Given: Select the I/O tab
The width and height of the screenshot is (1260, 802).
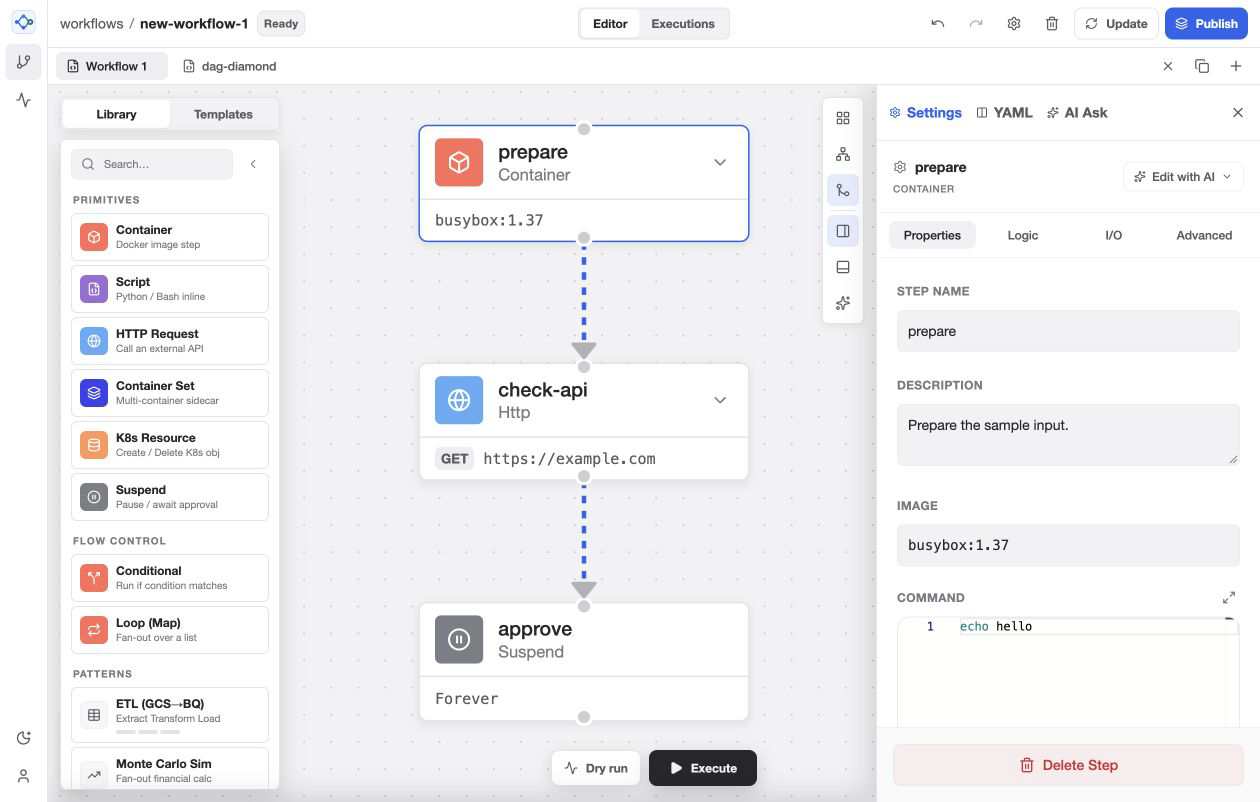Looking at the screenshot, I should point(1113,235).
